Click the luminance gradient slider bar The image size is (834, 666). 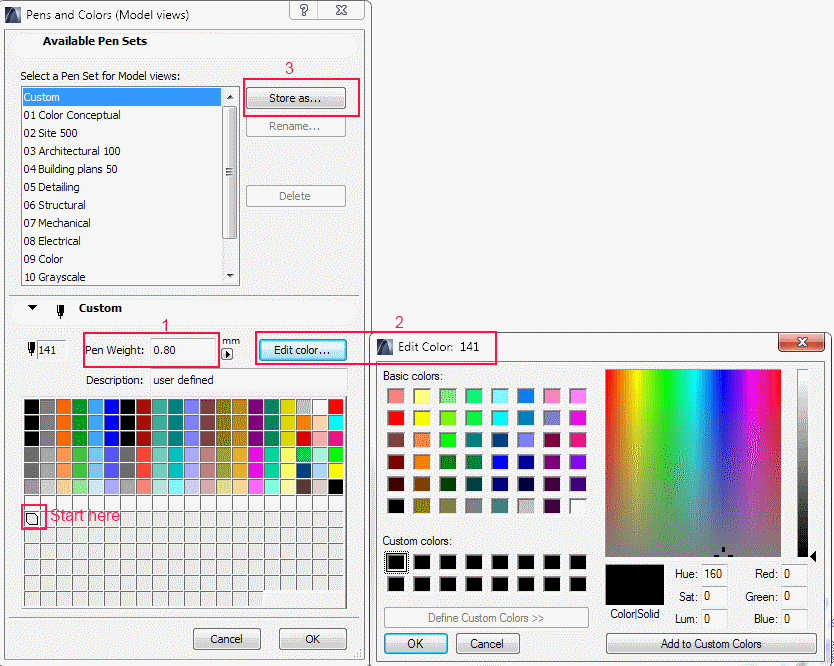803,463
